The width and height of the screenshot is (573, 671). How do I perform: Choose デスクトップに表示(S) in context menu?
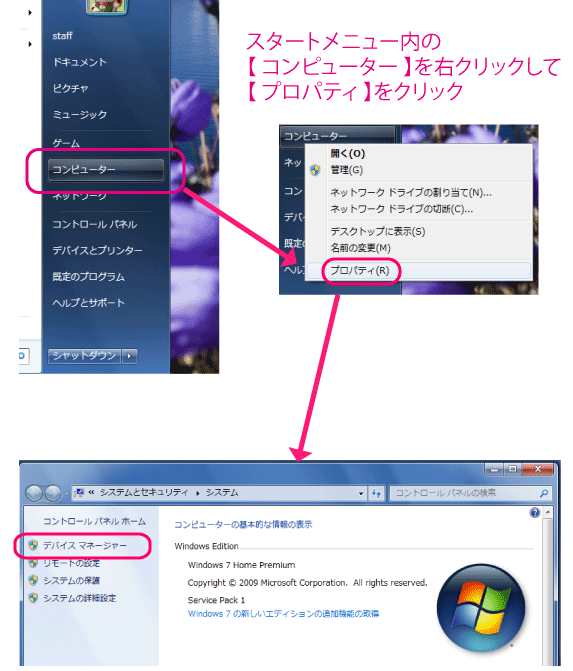click(x=377, y=232)
